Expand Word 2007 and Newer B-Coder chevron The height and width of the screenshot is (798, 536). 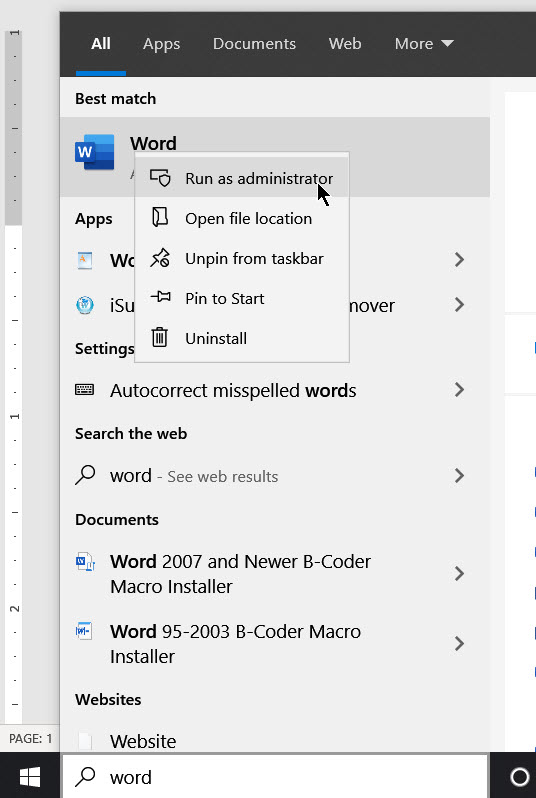tap(460, 574)
